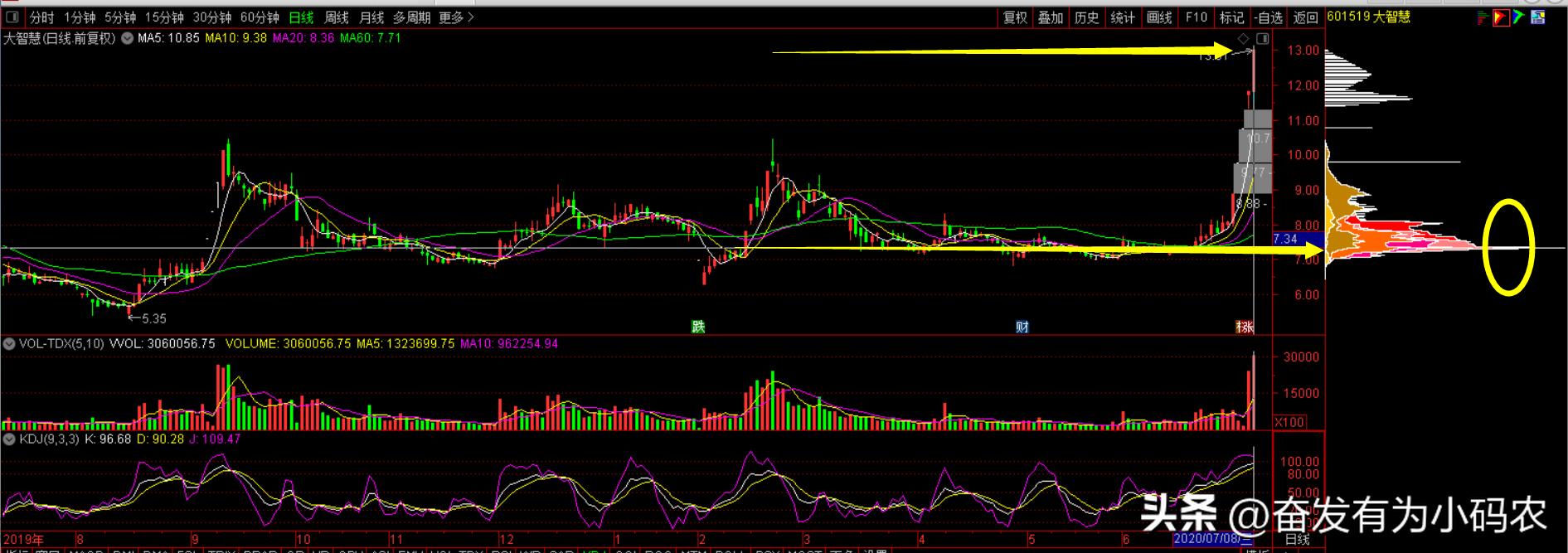Expand the 大智慧 main chart indicator dropdown
Image resolution: width=1568 pixels, height=553 pixels.
[127, 38]
